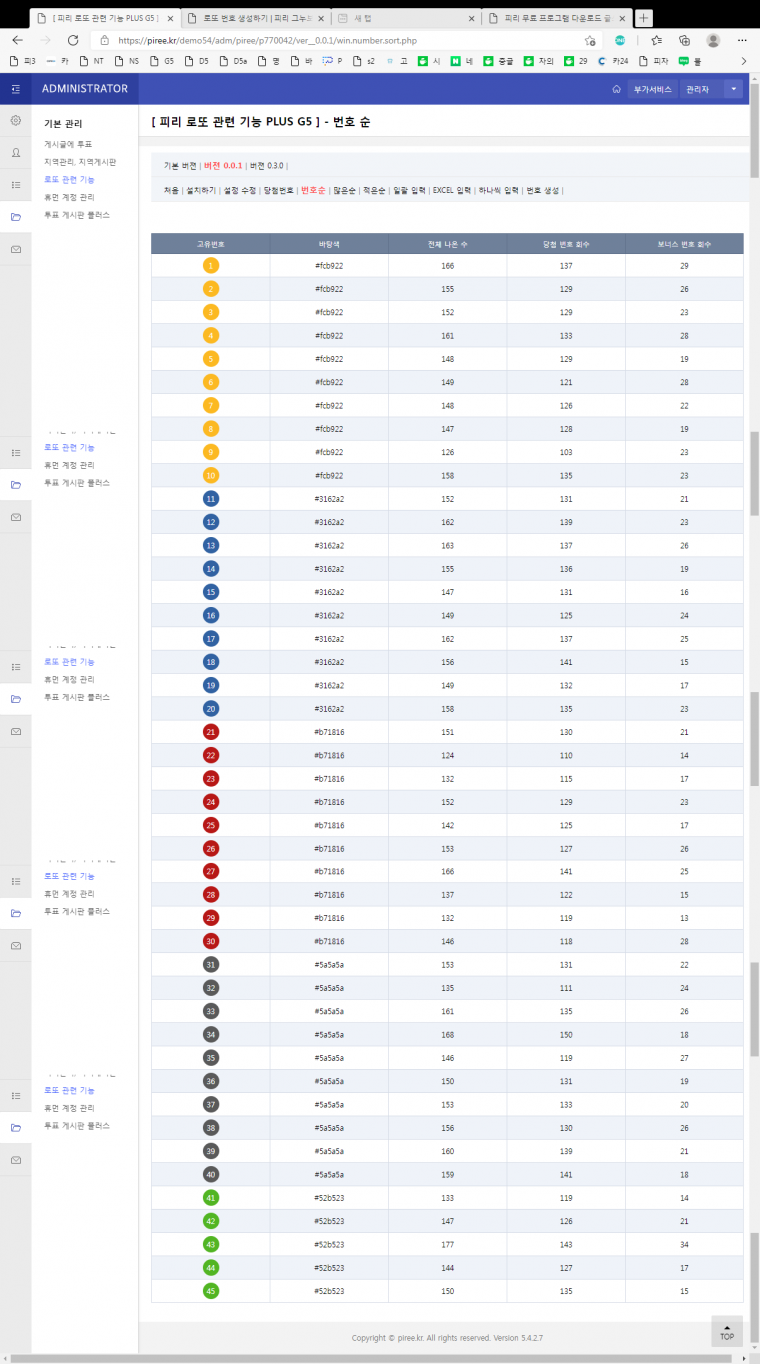Click 보너스 번호 횟수 column header
The image size is (760, 1364).
coord(684,243)
